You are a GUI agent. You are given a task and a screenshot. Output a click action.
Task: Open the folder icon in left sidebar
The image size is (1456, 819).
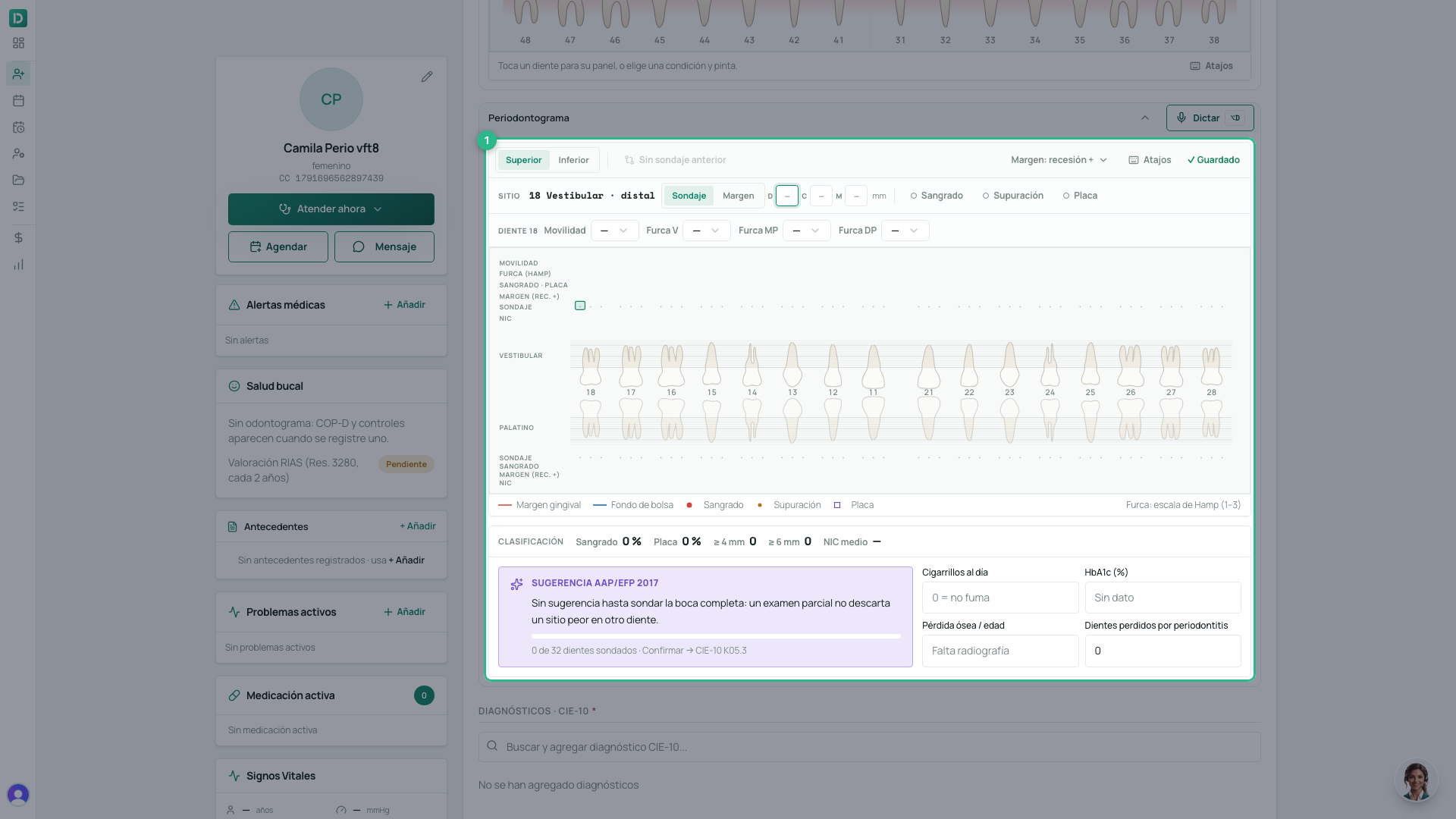click(19, 180)
